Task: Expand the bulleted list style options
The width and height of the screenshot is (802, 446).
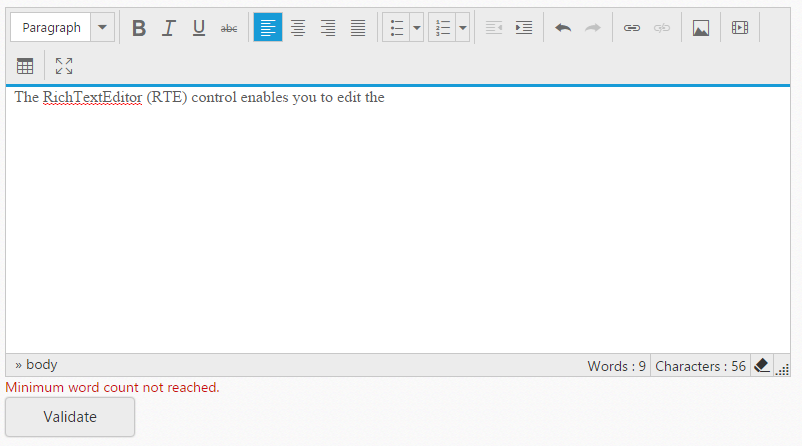Action: pyautogui.click(x=416, y=28)
